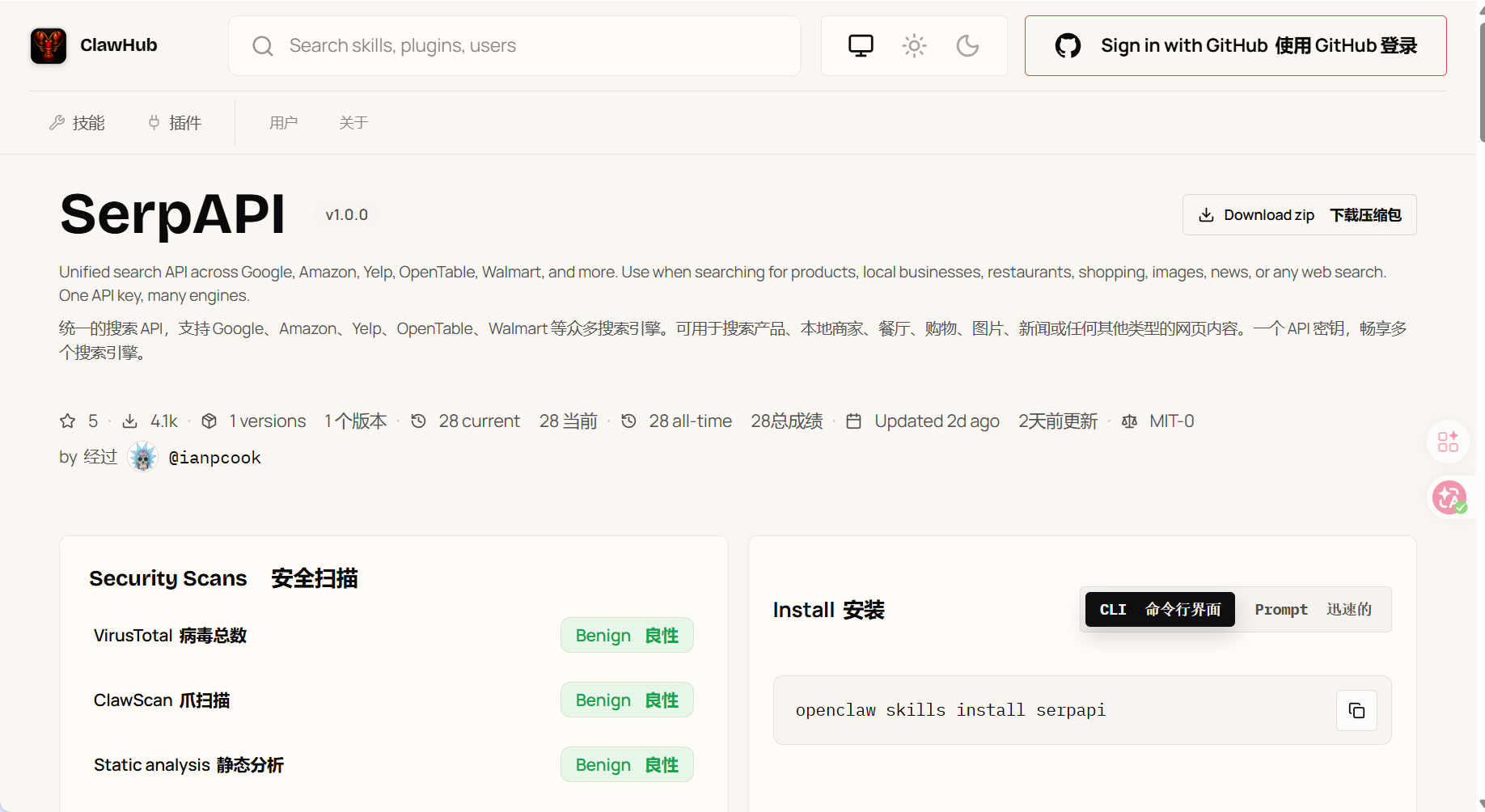Viewport: 1485px width, 812px height.
Task: Select the system theme monitor icon
Action: pos(861,45)
